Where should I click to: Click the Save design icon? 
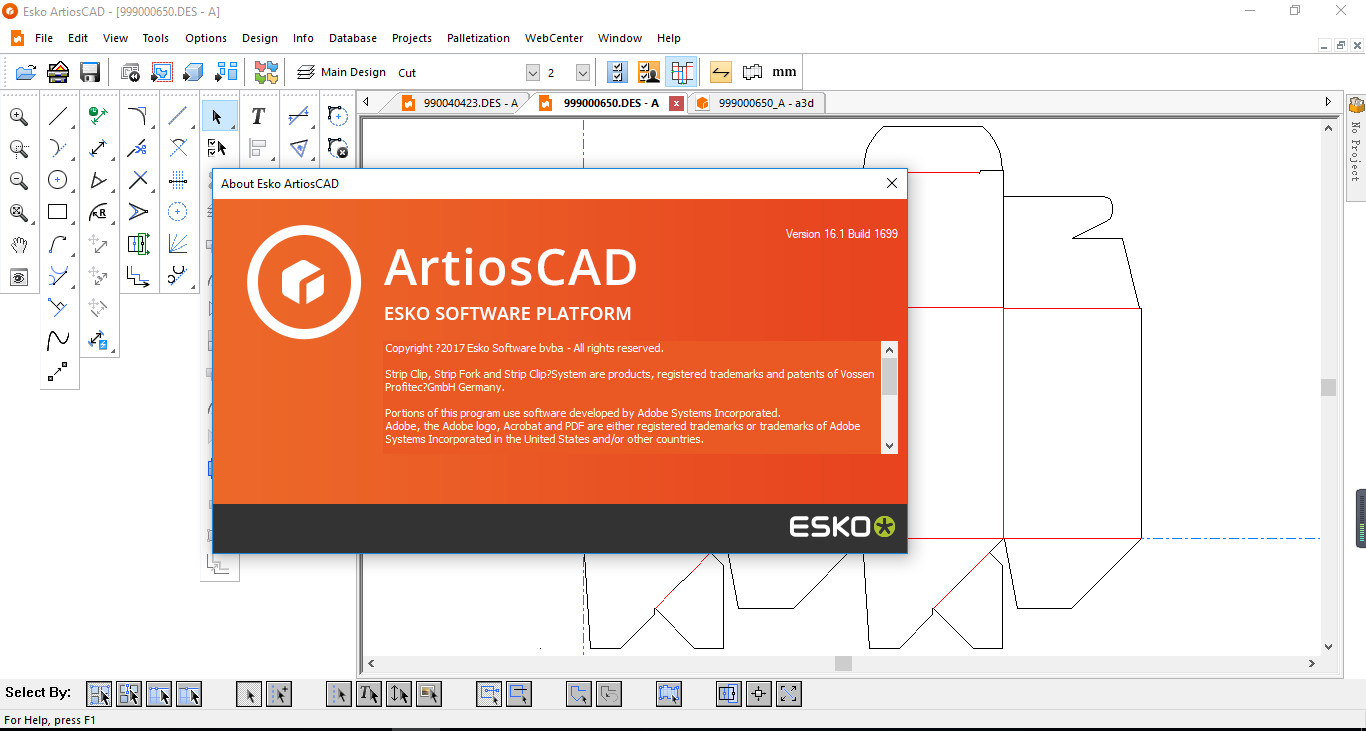tap(90, 71)
